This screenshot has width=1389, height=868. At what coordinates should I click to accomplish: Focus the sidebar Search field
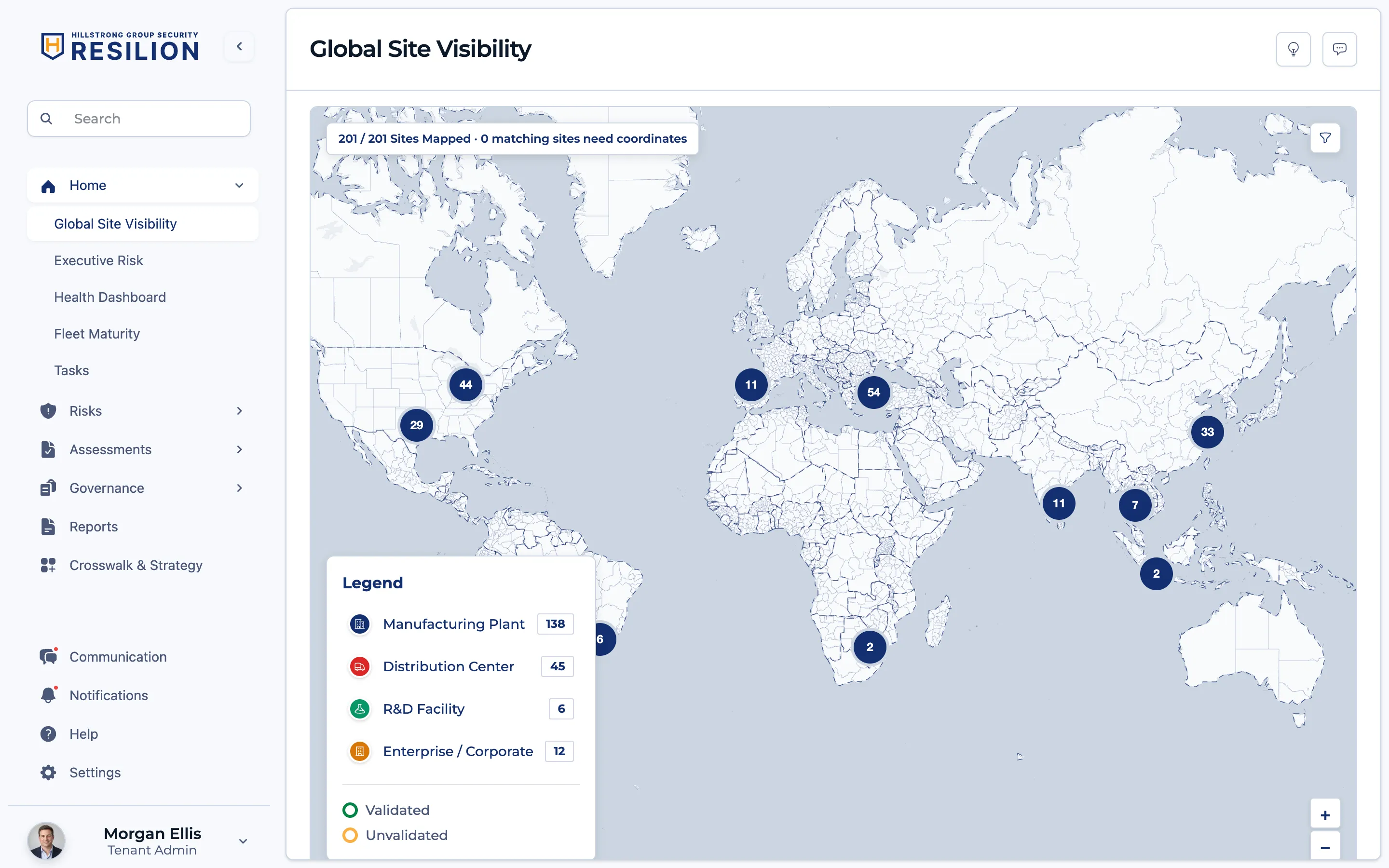click(x=139, y=119)
